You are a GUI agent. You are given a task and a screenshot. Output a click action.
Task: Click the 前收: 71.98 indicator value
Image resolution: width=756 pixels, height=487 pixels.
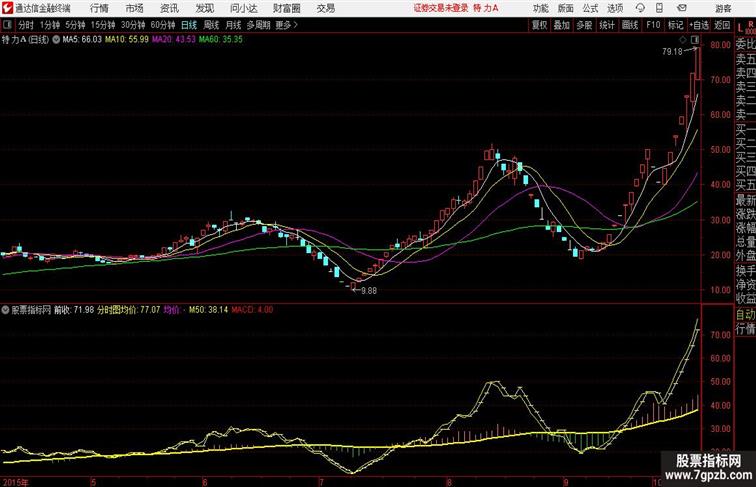74,310
